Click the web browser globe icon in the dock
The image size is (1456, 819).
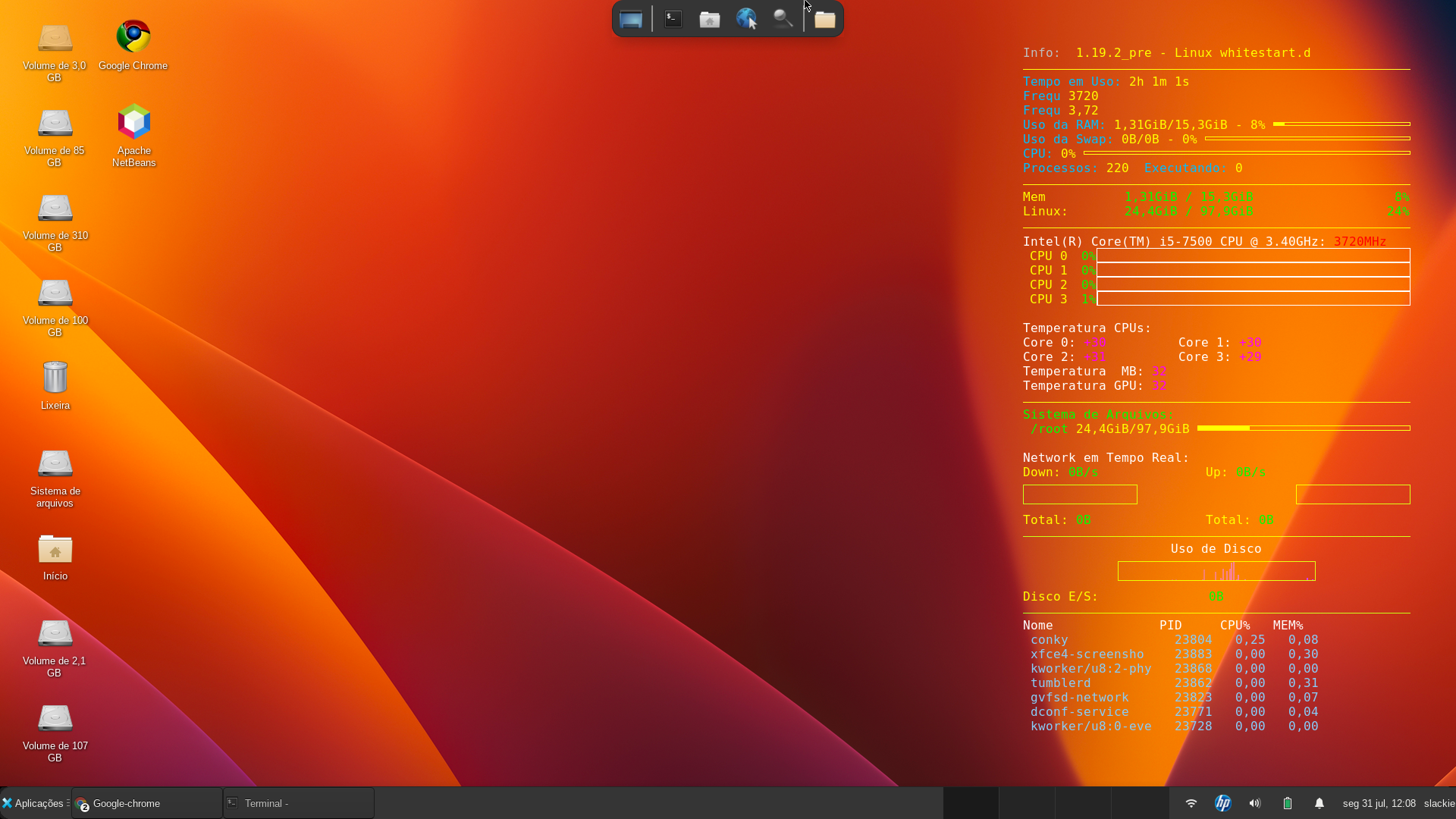(746, 19)
